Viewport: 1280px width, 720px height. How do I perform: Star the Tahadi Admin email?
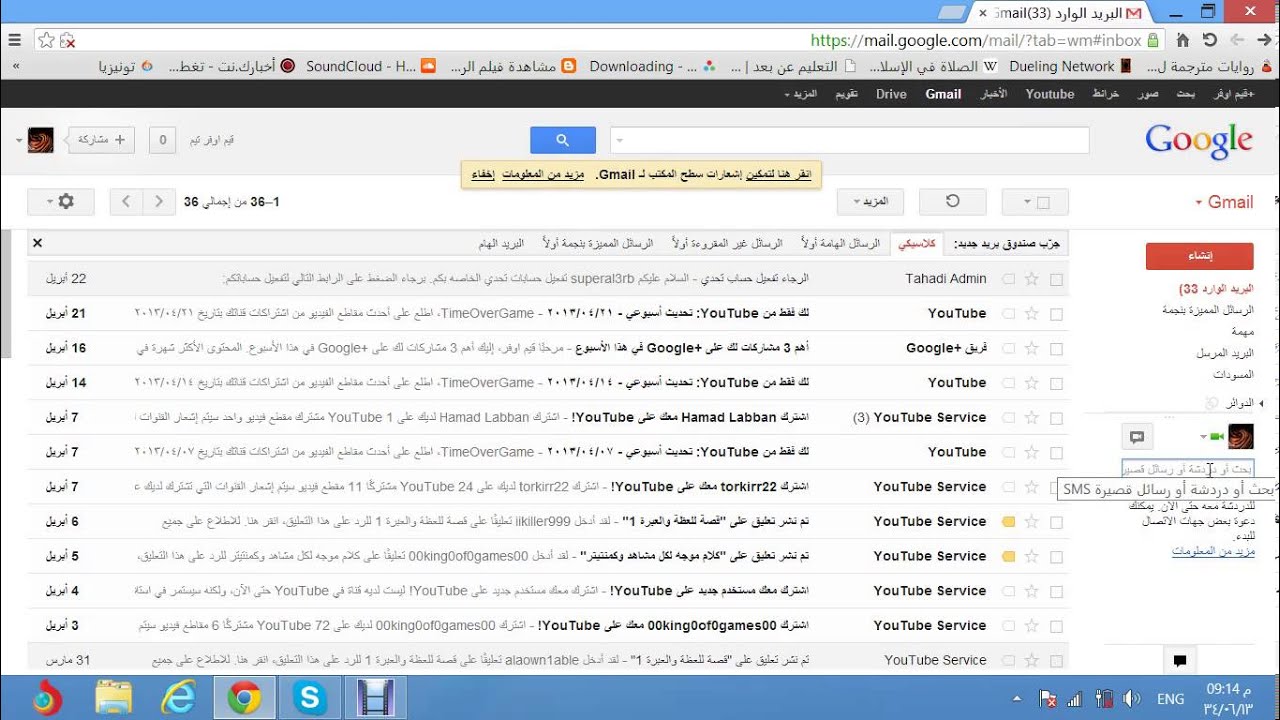pyautogui.click(x=1032, y=279)
